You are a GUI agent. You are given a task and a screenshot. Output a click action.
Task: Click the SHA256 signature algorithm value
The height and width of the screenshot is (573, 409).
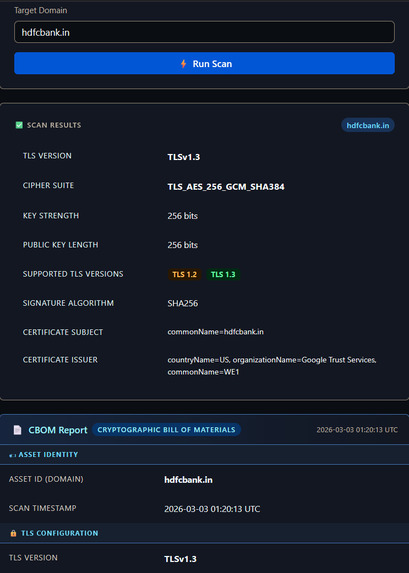[182, 303]
